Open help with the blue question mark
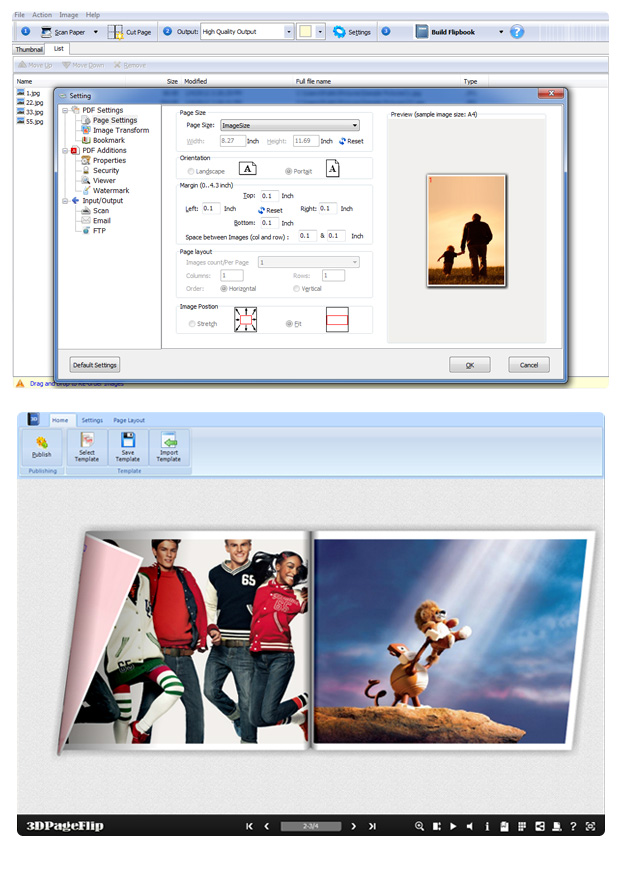The height and width of the screenshot is (870, 620). click(x=517, y=32)
